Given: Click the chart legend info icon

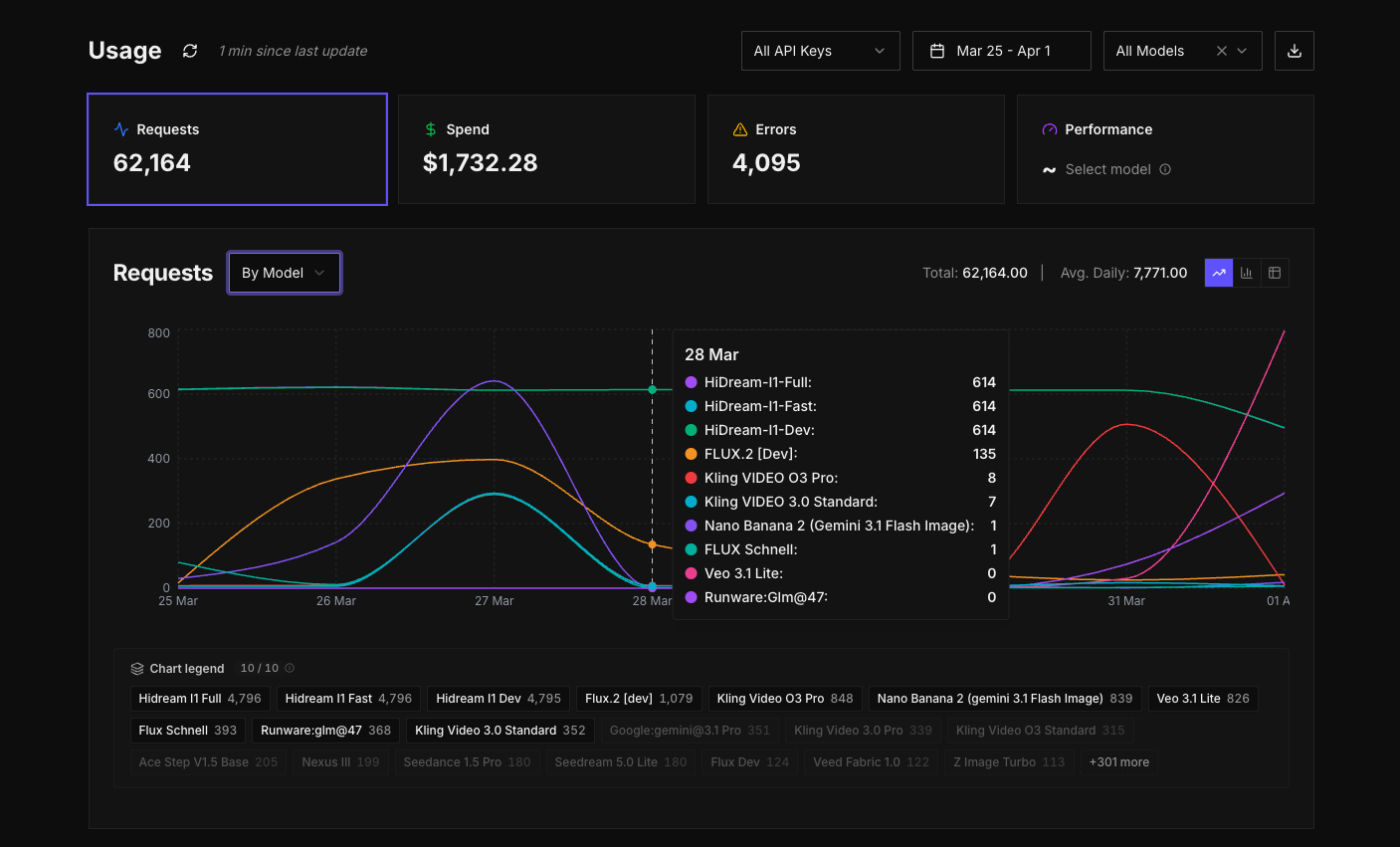Looking at the screenshot, I should point(290,668).
